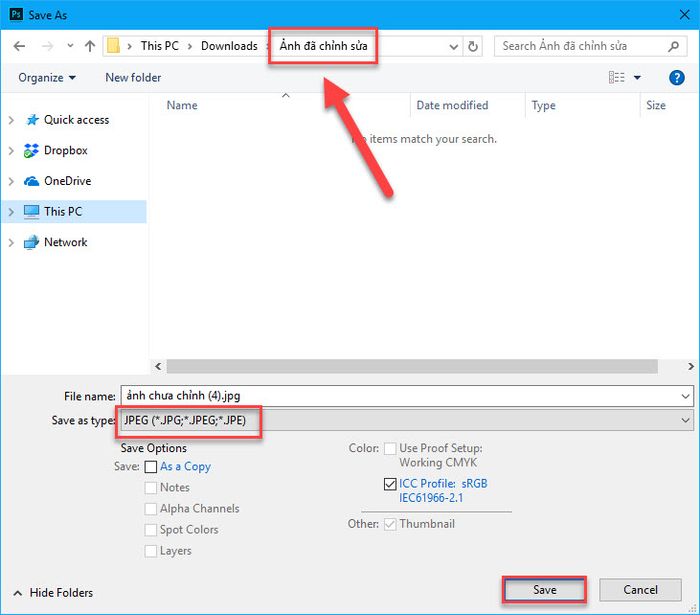Toggle the Alpha Channels checkbox
This screenshot has width=700, height=615.
pos(151,509)
